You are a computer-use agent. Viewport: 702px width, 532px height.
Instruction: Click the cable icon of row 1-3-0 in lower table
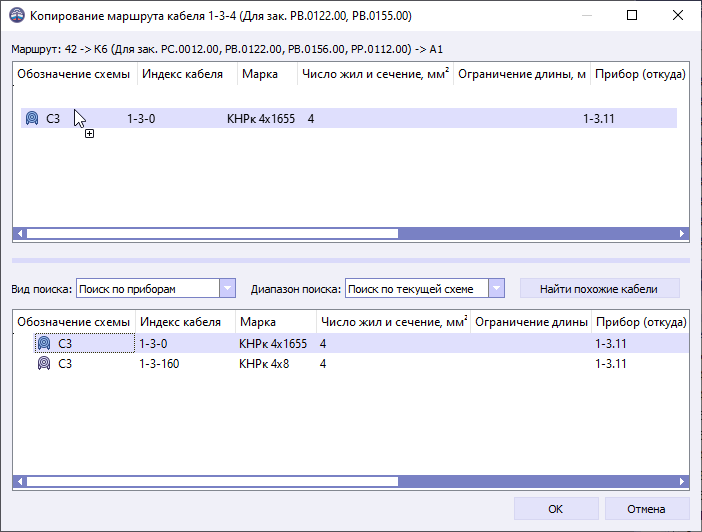(x=44, y=343)
